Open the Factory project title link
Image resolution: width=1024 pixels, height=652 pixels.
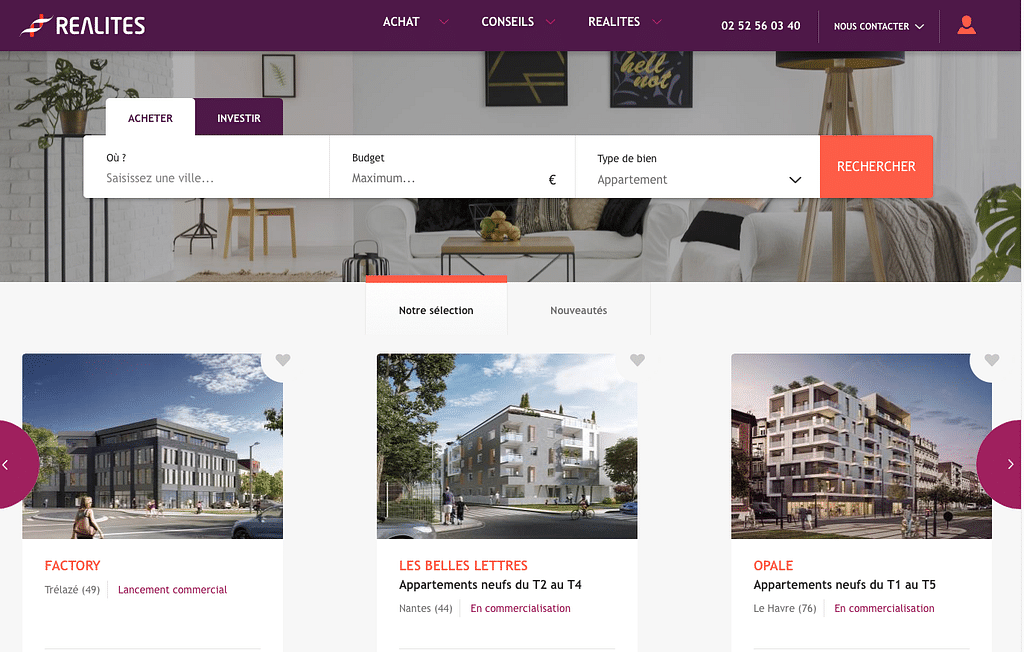click(x=72, y=566)
